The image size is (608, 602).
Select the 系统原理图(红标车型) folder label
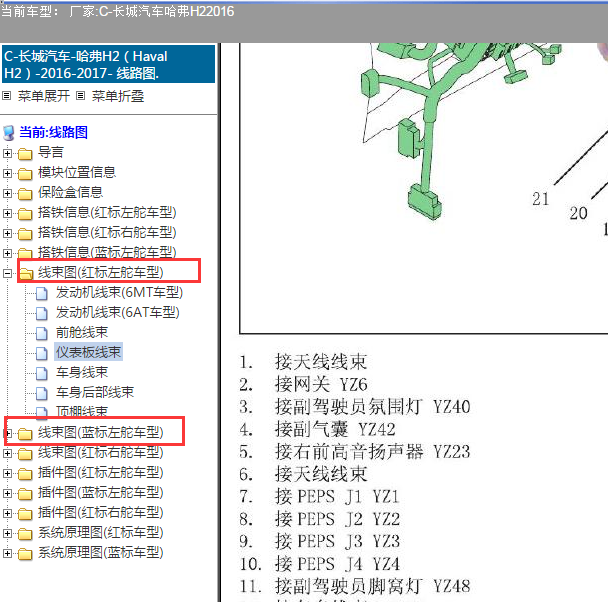(100, 533)
